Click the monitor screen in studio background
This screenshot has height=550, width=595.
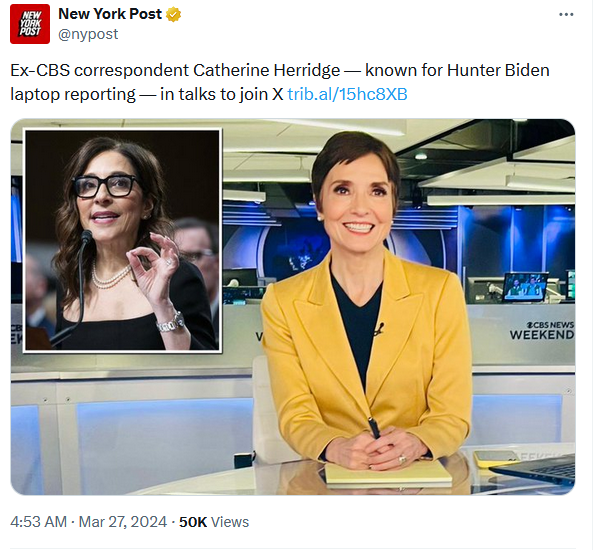(x=526, y=287)
